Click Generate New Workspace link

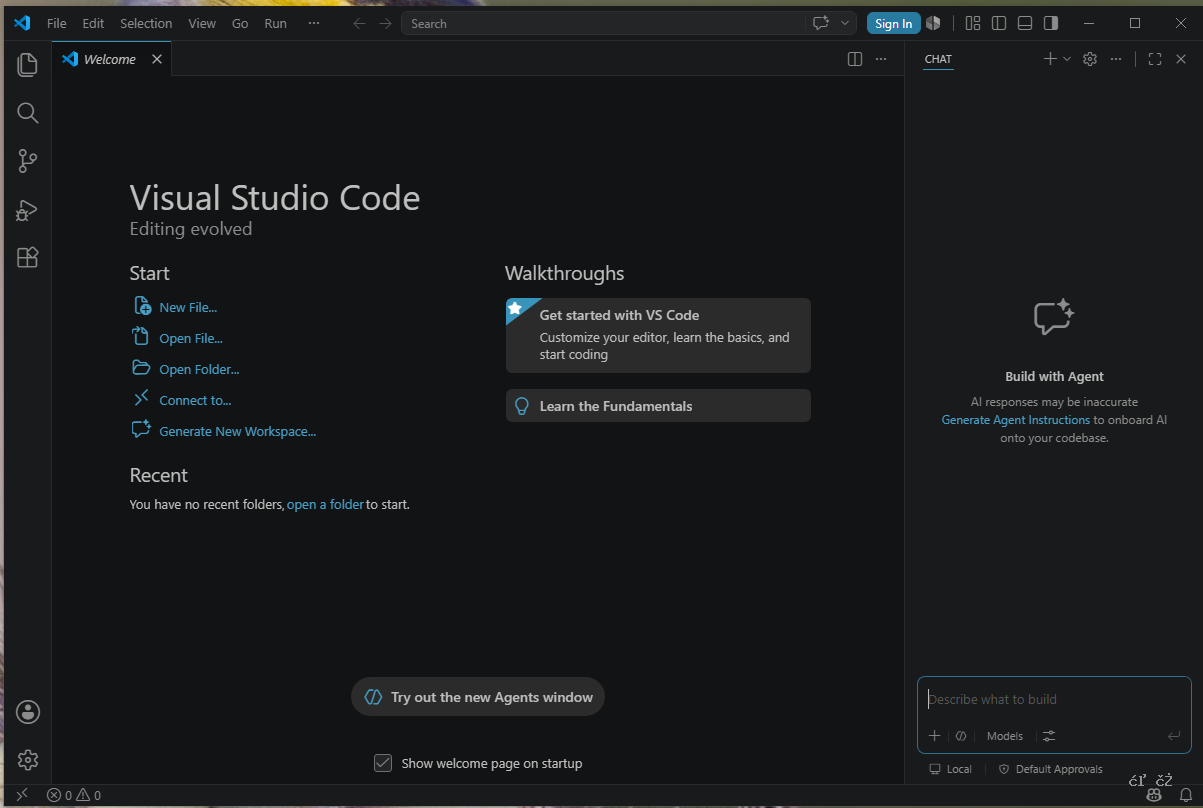pos(237,431)
